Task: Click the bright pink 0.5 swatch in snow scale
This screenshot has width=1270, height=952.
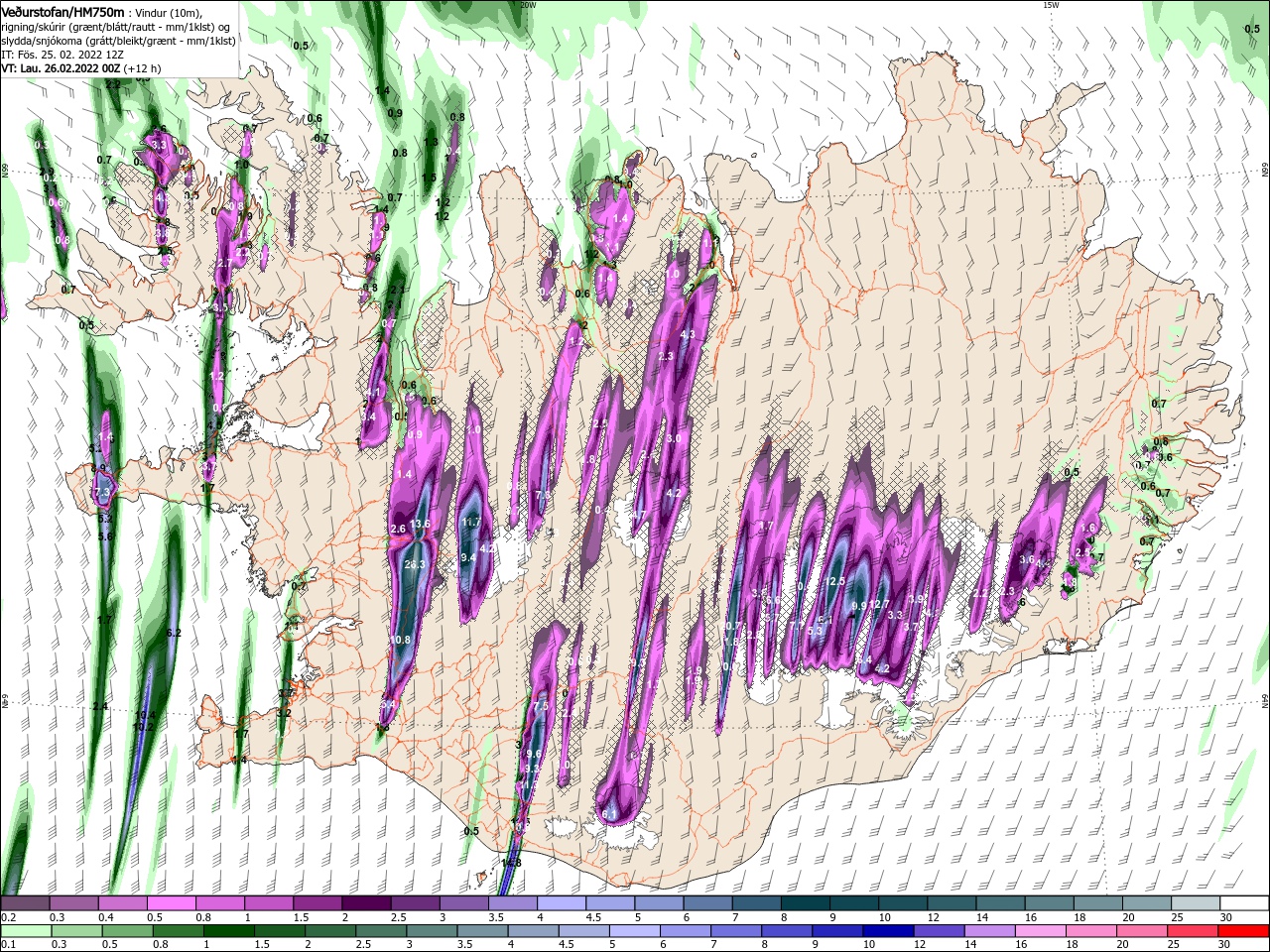Action: (171, 902)
